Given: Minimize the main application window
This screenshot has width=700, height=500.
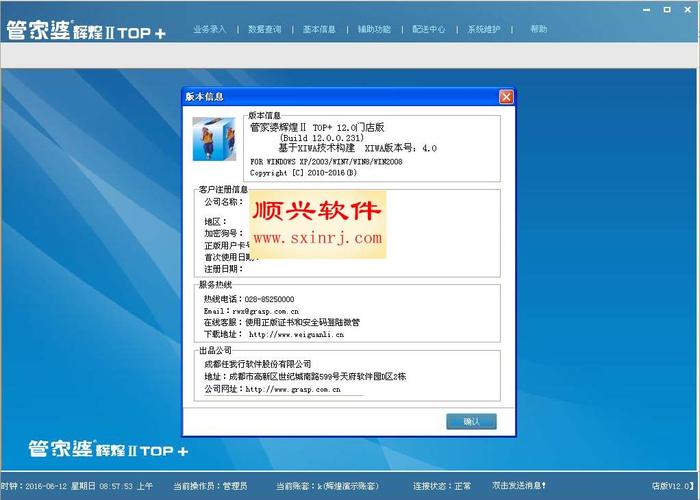Looking at the screenshot, I should [646, 10].
